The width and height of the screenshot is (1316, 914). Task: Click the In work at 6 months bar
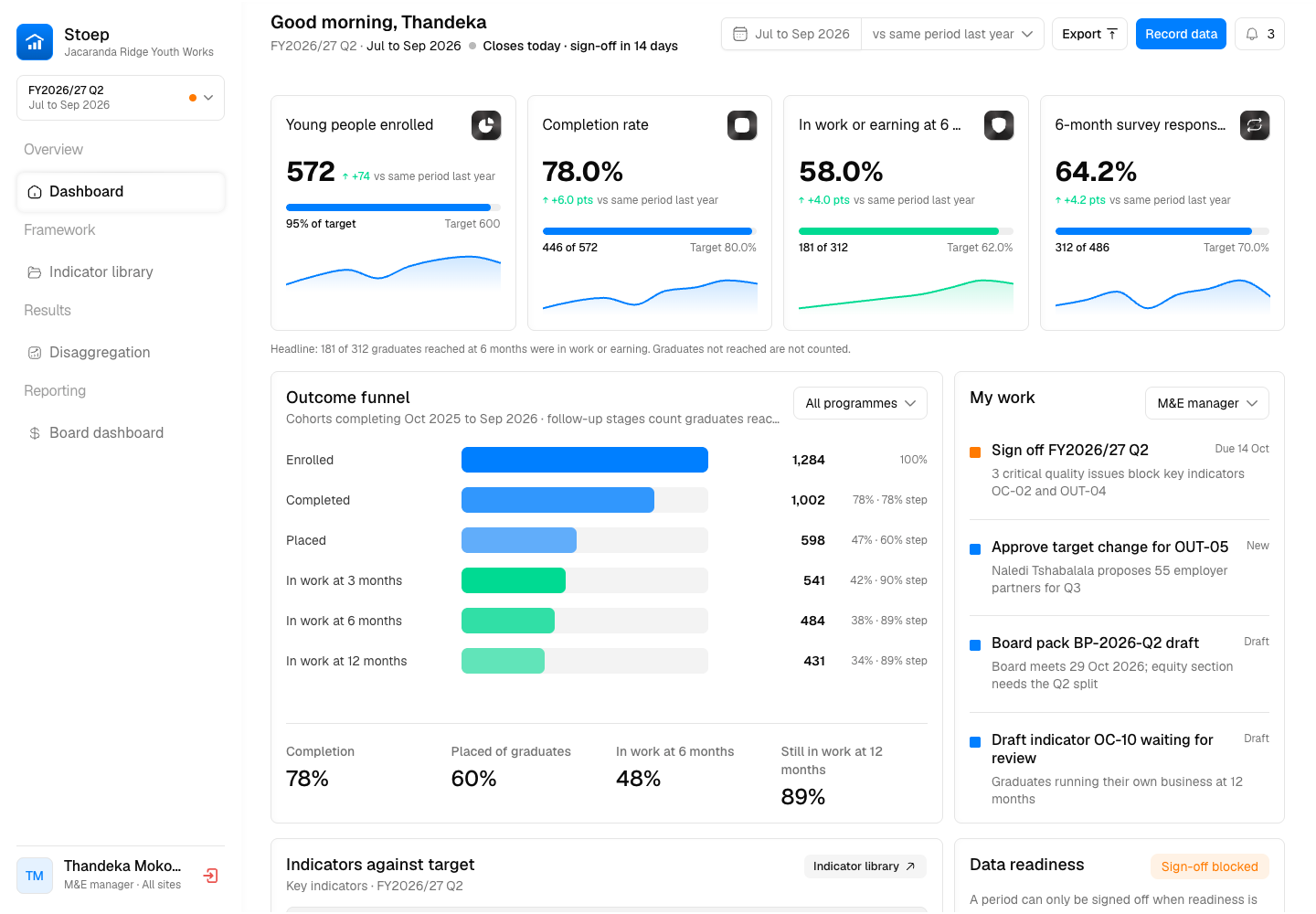[508, 621]
